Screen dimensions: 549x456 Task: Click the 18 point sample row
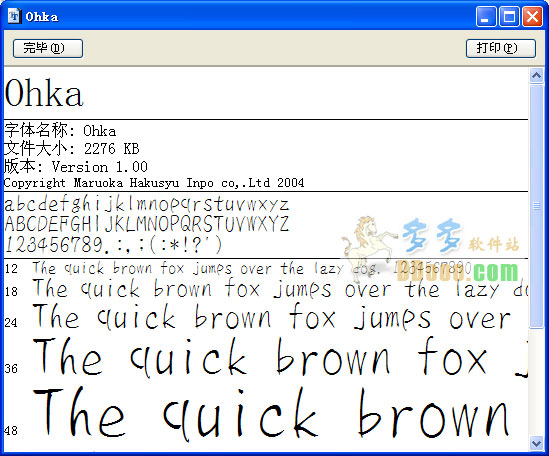(266, 289)
